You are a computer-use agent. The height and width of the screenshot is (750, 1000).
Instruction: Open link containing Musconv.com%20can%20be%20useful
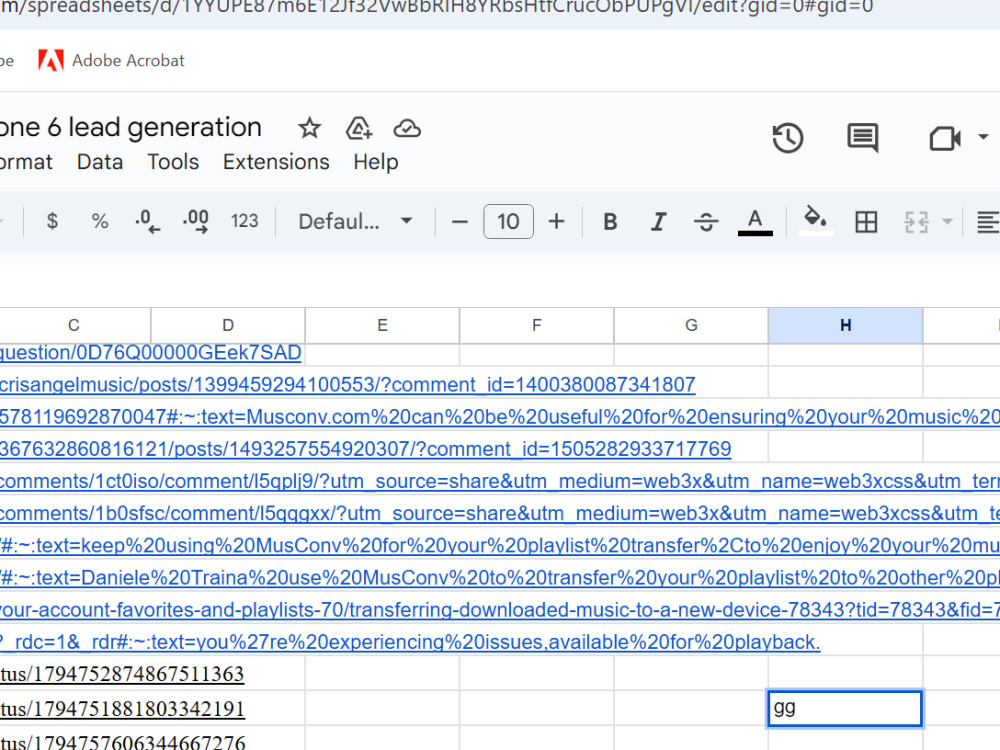(x=500, y=417)
